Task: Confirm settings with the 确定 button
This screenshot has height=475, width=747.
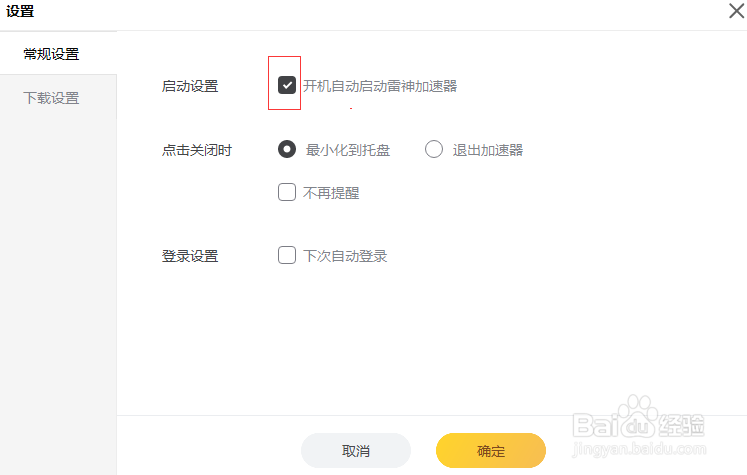Action: 491,451
